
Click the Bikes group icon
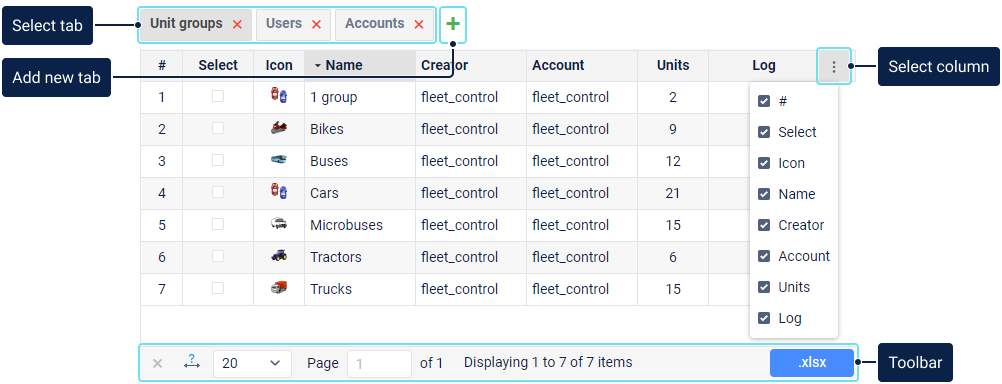(279, 128)
